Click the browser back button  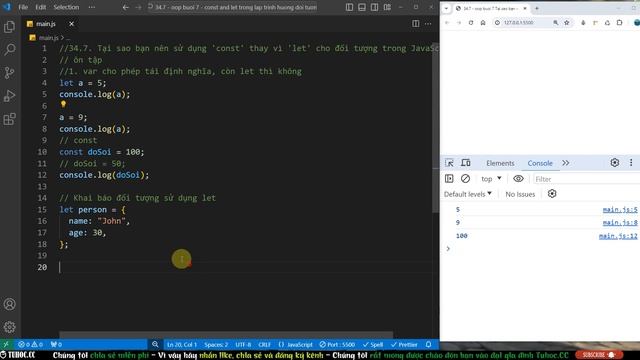pos(447,23)
